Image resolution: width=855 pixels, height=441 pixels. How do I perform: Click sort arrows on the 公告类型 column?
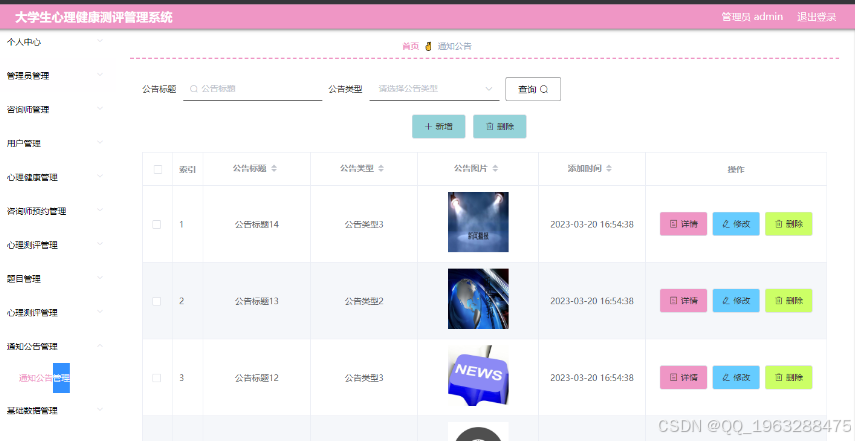coord(381,169)
